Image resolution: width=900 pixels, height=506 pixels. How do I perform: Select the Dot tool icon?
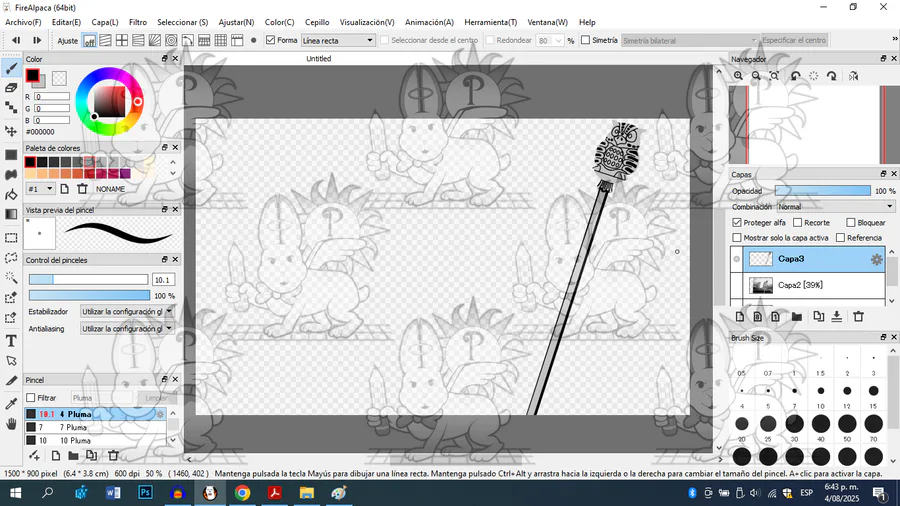coord(11,107)
